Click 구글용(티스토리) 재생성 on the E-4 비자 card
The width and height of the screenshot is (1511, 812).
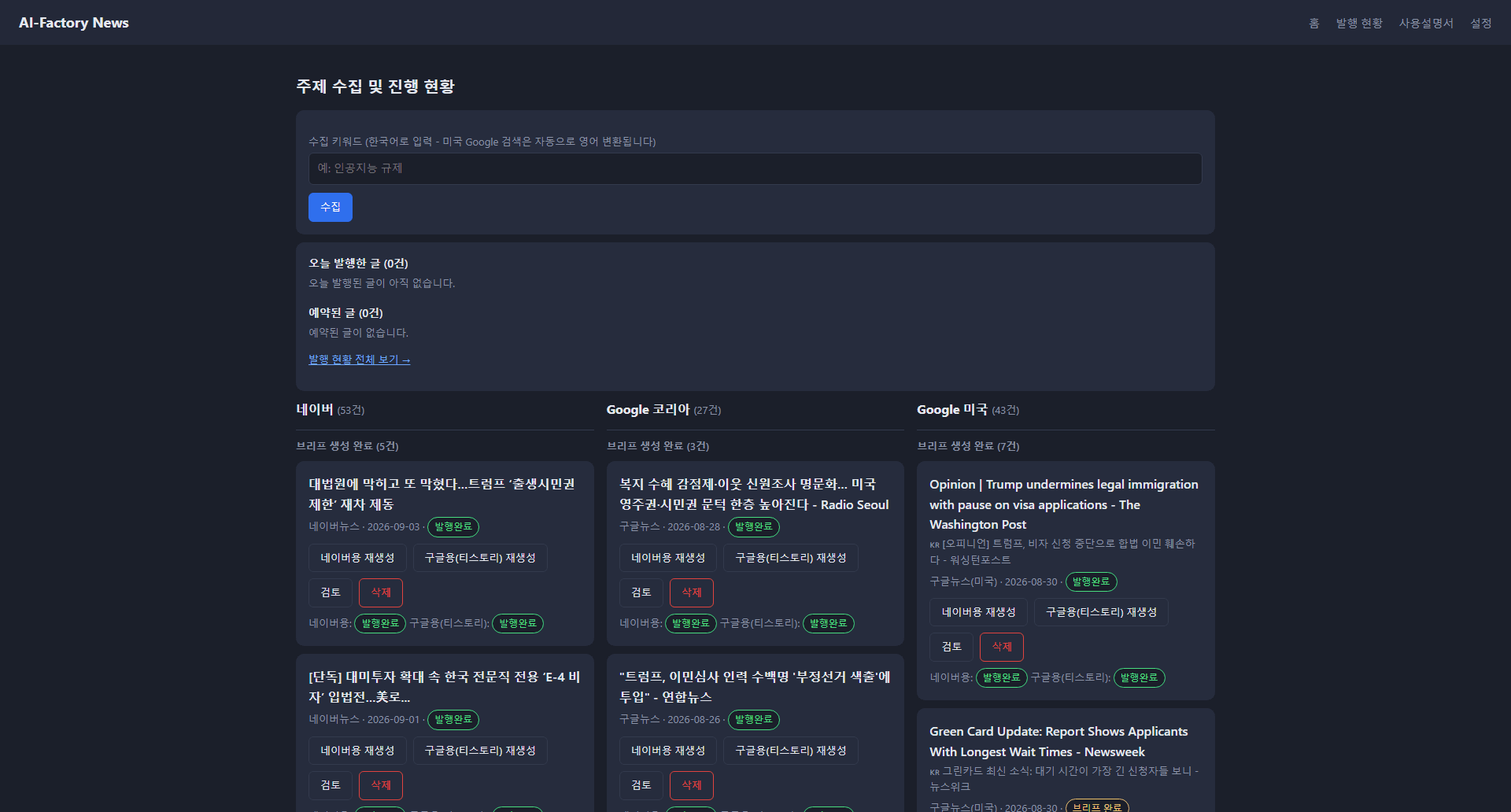pos(480,751)
